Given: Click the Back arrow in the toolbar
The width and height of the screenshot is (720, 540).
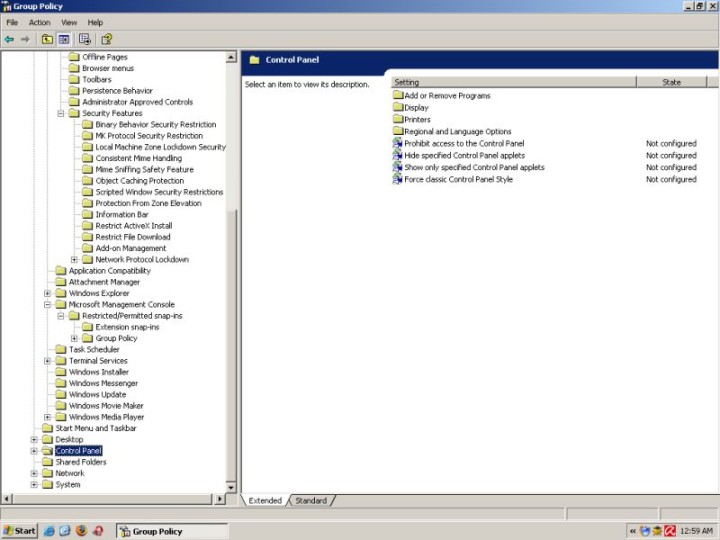Looking at the screenshot, I should 9,39.
